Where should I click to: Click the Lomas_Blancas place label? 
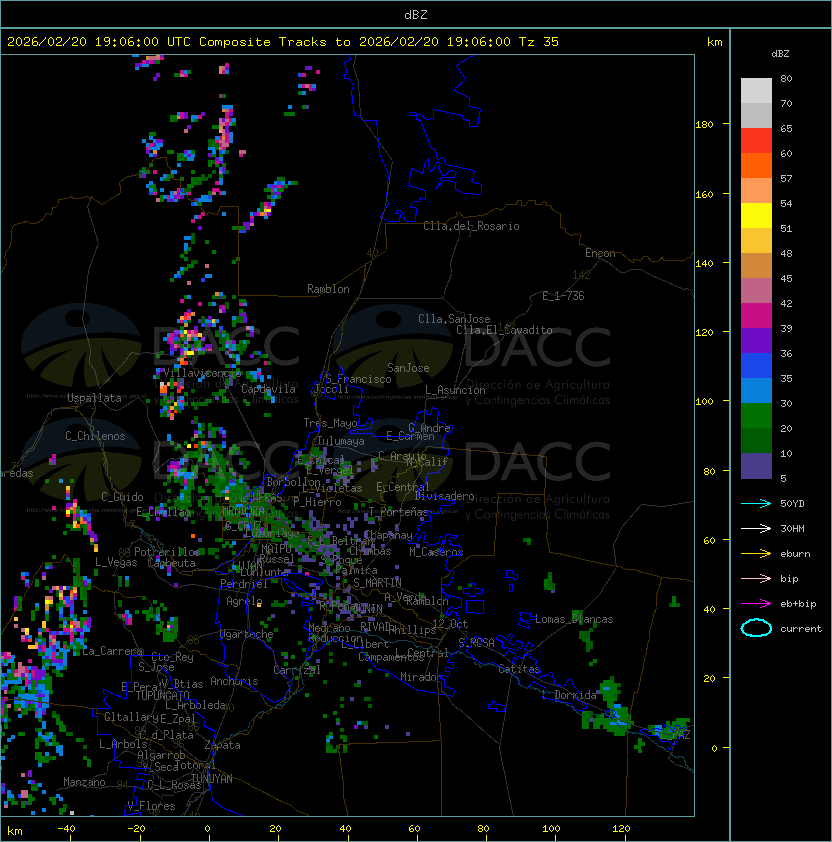click(x=574, y=619)
